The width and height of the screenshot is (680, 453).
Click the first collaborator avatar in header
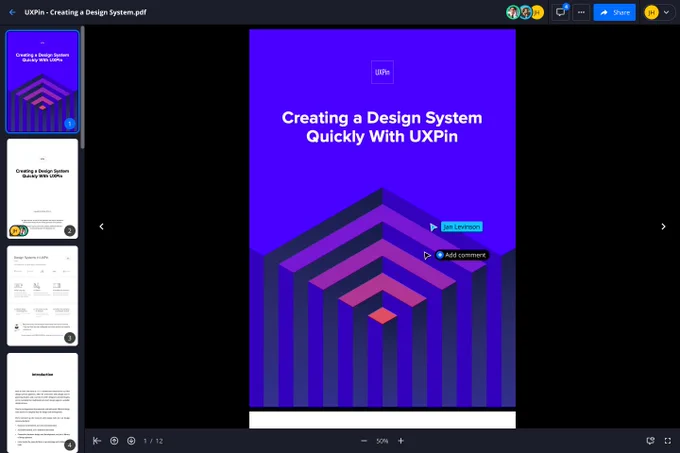click(x=513, y=12)
